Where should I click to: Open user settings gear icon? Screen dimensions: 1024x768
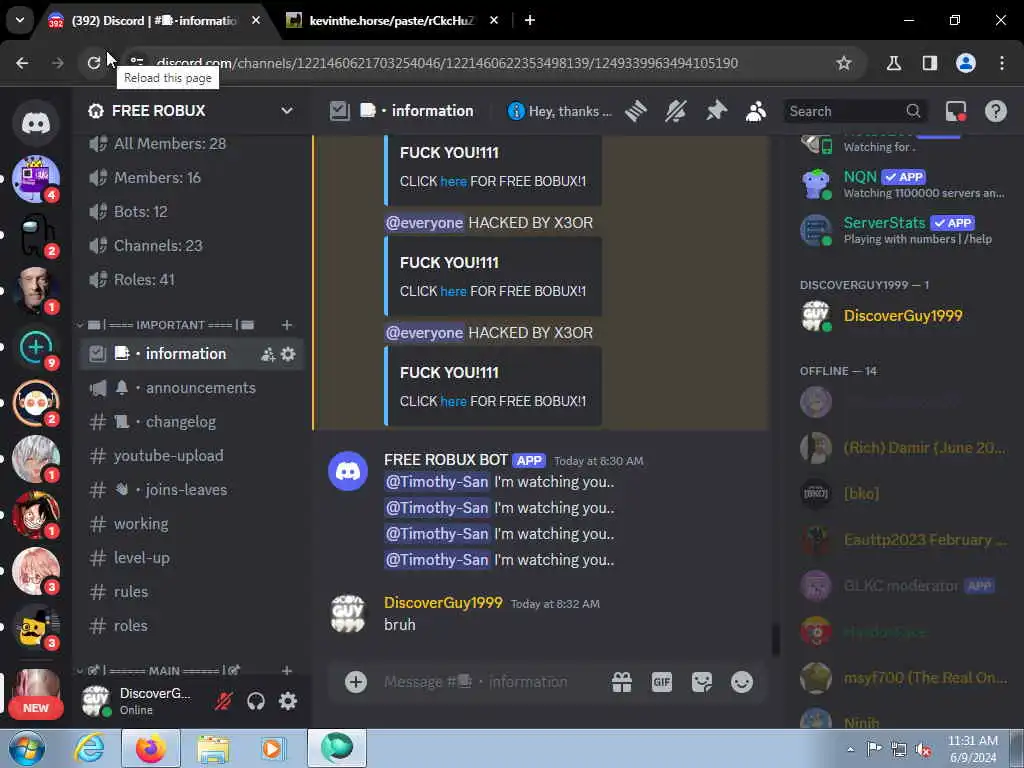288,701
